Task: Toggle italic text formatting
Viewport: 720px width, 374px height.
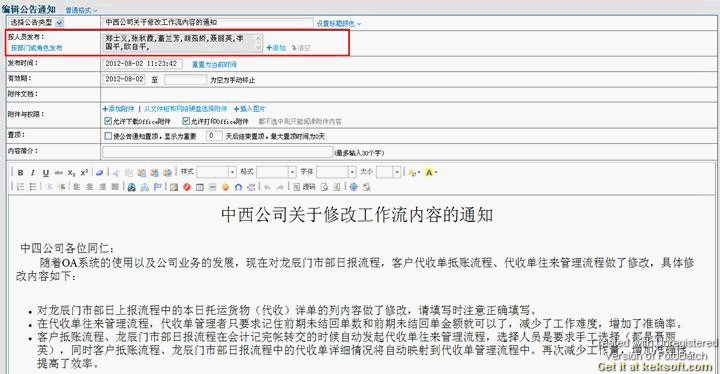Action: click(x=33, y=173)
